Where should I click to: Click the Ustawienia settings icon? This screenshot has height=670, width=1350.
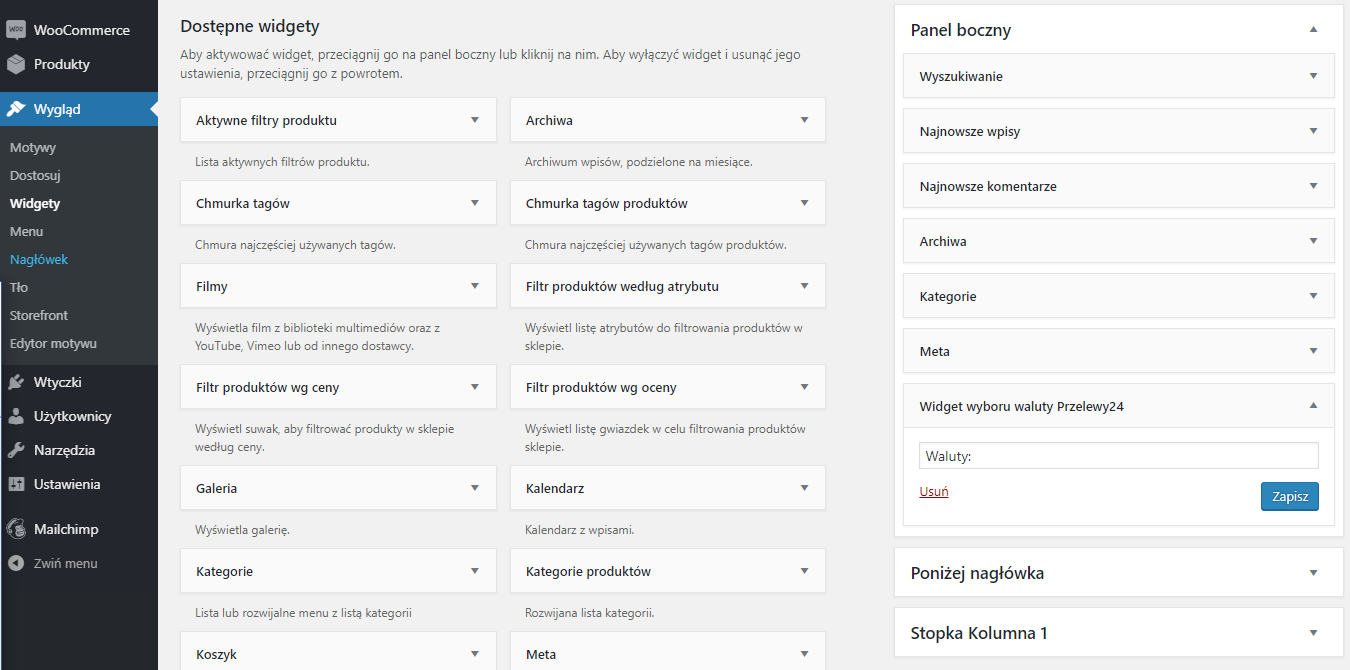point(16,484)
